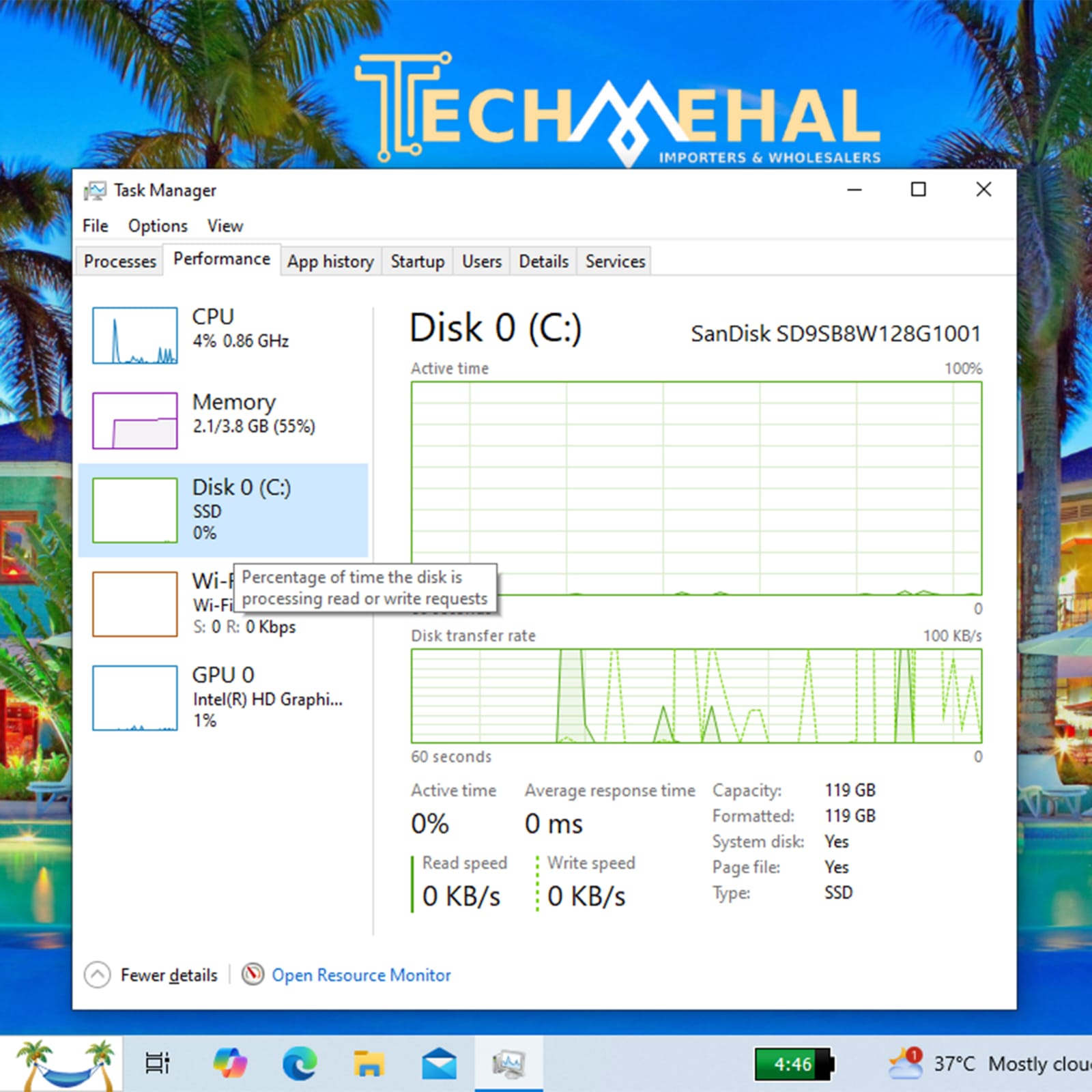Image resolution: width=1092 pixels, height=1092 pixels.
Task: Click the Type SSD value
Action: pos(839,893)
